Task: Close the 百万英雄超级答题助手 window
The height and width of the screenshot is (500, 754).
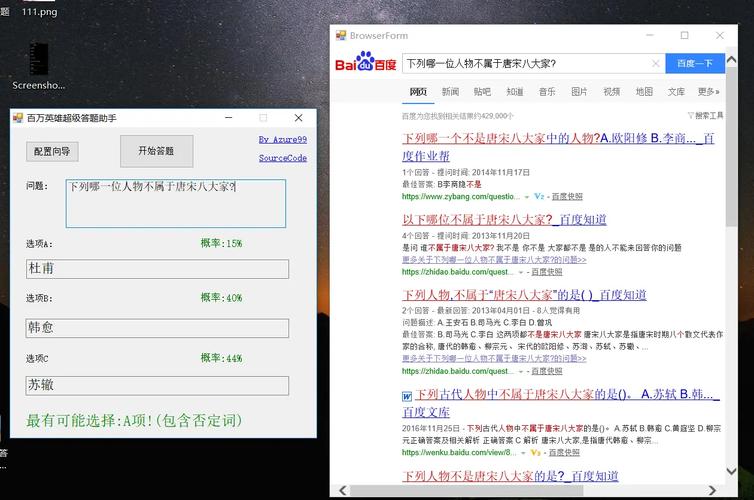Action: [298, 117]
